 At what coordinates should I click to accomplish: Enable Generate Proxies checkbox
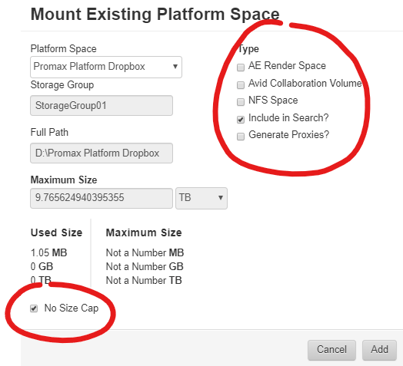tap(240, 137)
